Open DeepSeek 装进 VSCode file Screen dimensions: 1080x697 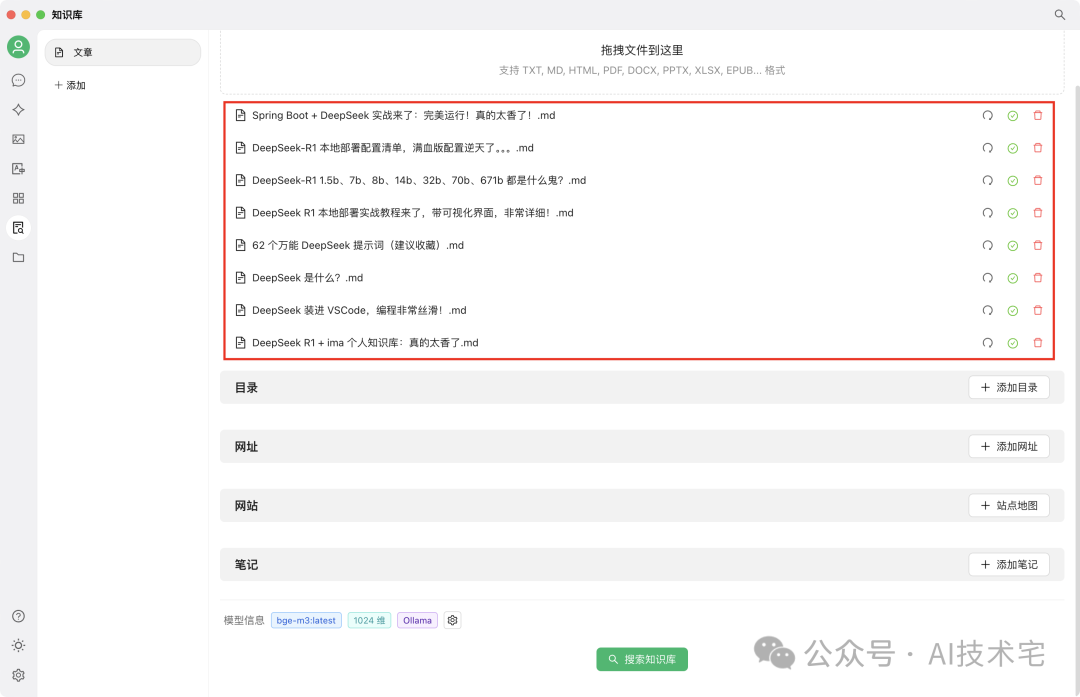coord(359,311)
